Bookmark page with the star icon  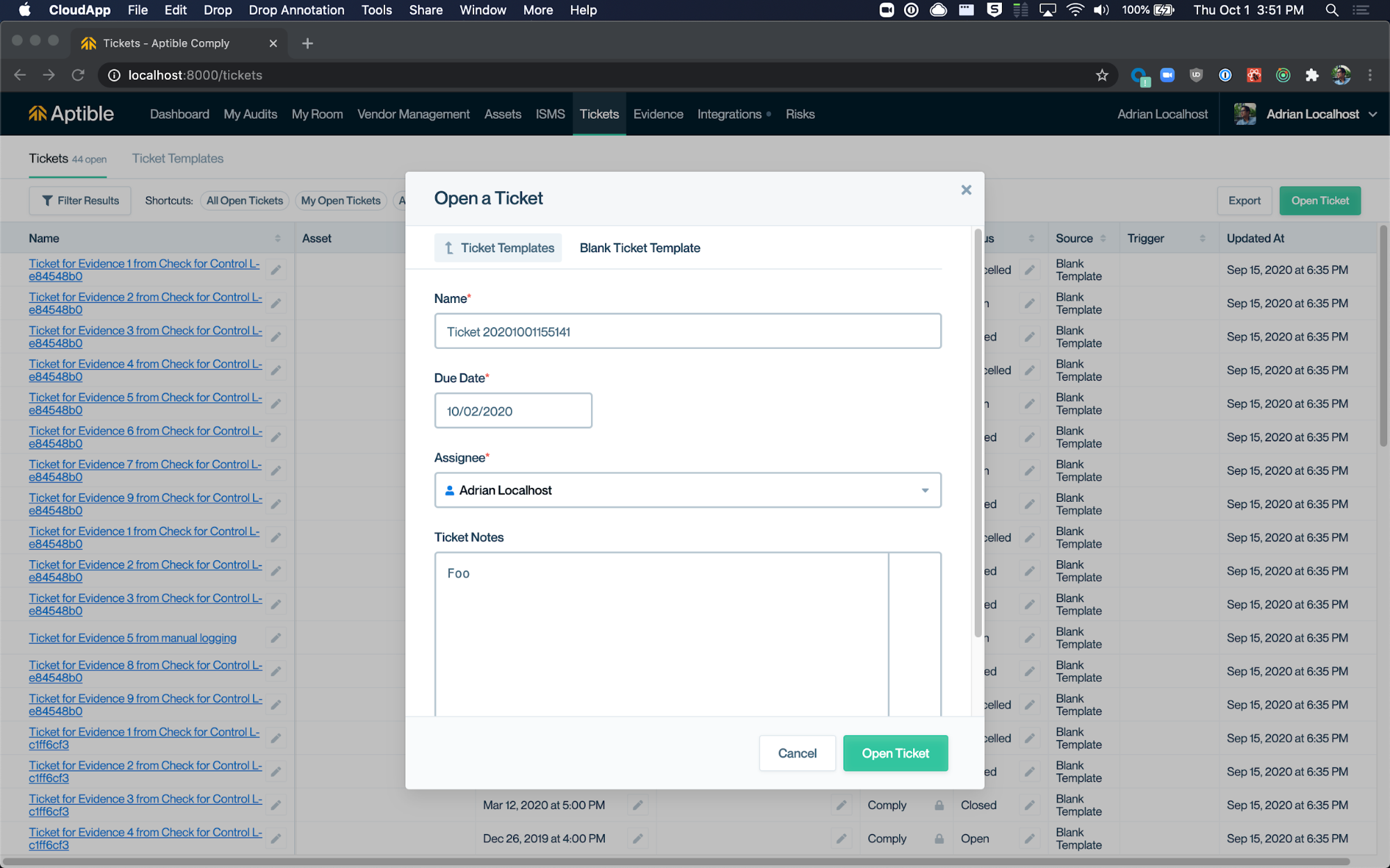click(1101, 75)
